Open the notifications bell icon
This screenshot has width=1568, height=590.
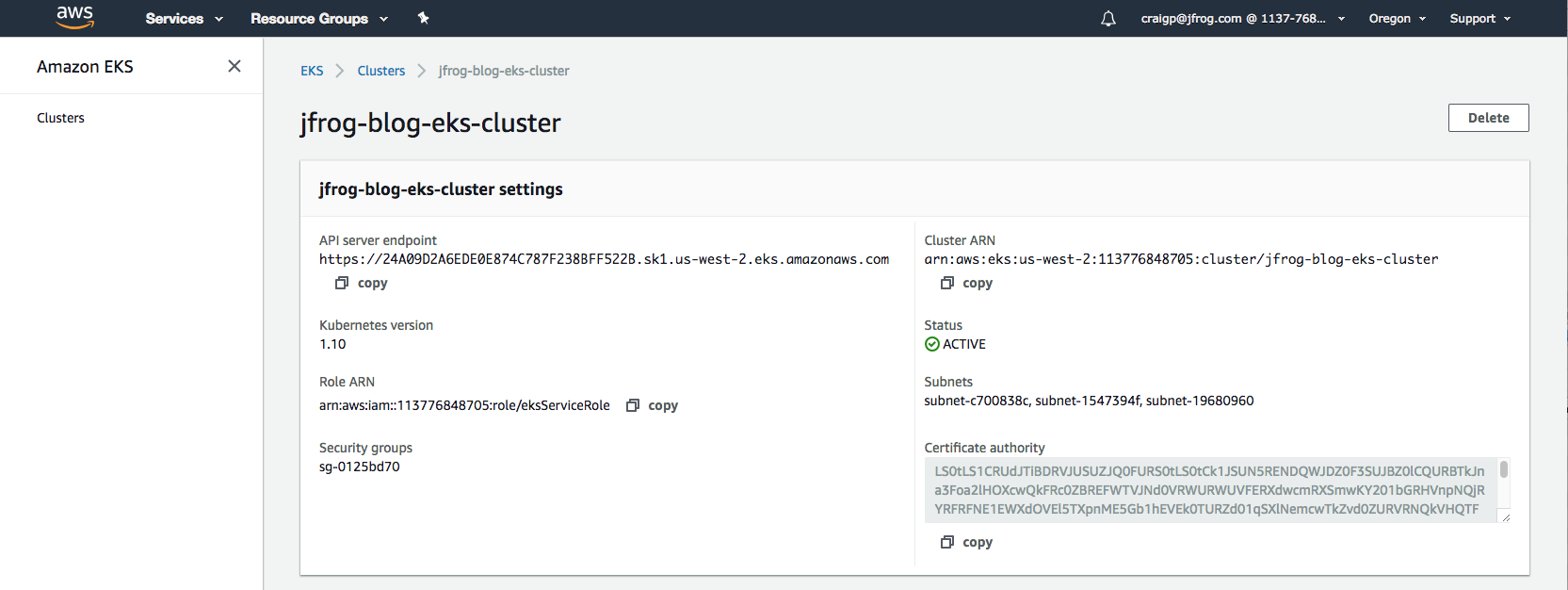coord(1108,19)
